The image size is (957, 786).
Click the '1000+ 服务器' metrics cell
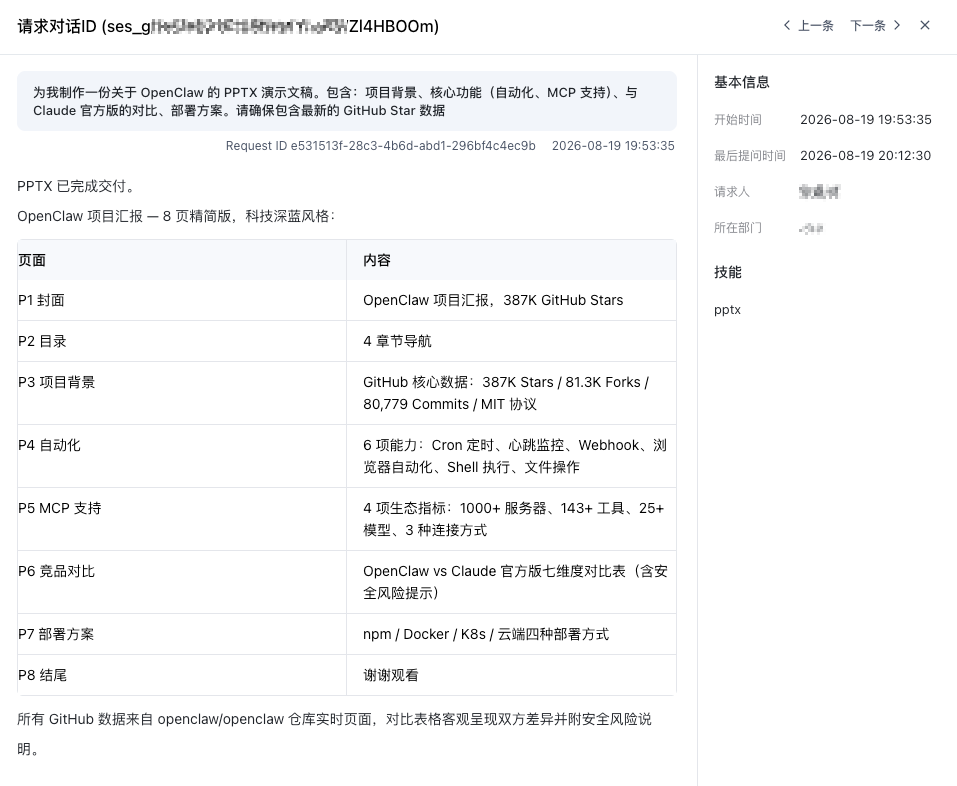[x=511, y=519]
